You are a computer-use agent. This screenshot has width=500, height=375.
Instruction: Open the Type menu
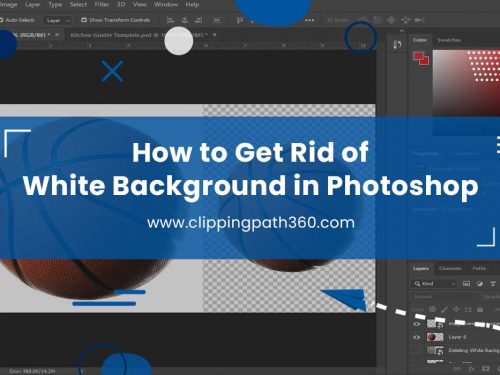[x=55, y=5]
